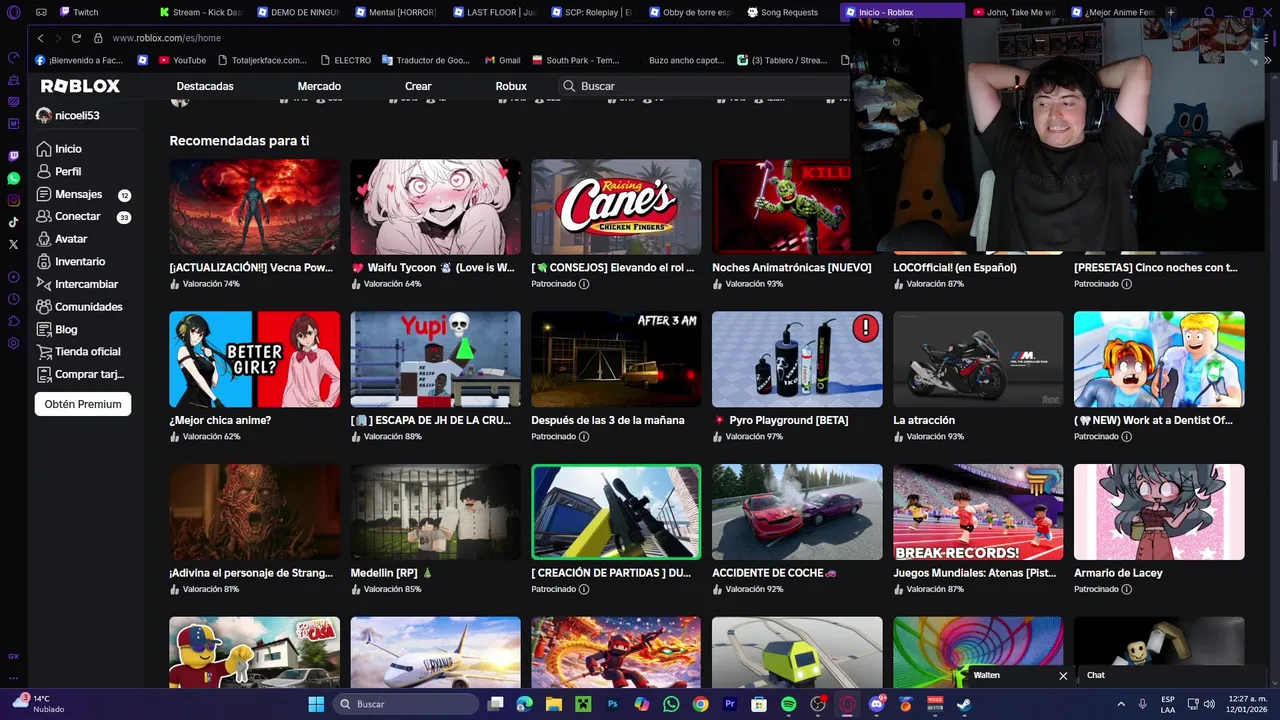Screen dimensions: 1280x720
Task: Open Photoshop from the taskbar
Action: 613,704
